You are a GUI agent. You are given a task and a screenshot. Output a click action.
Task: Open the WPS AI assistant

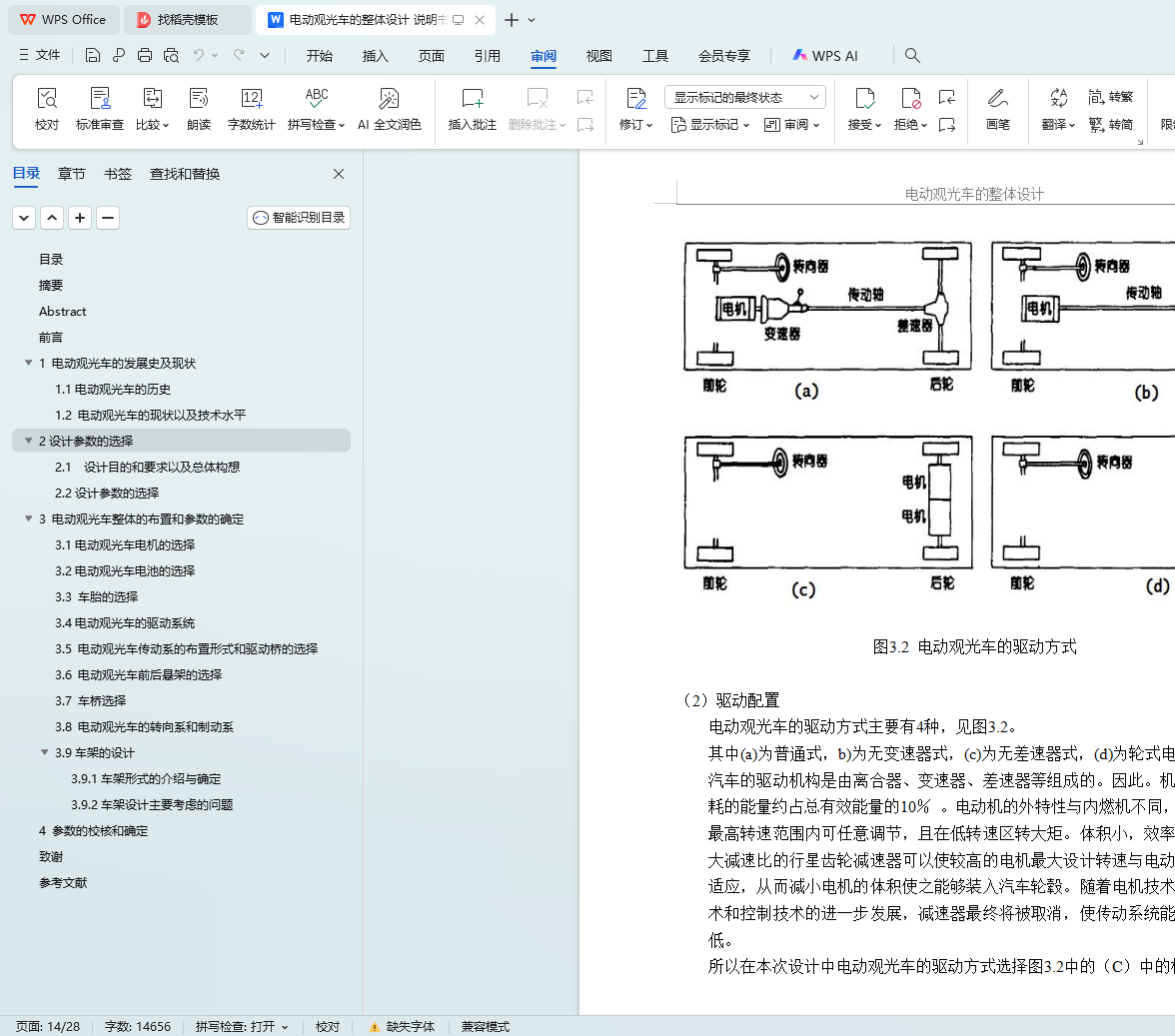coord(825,55)
